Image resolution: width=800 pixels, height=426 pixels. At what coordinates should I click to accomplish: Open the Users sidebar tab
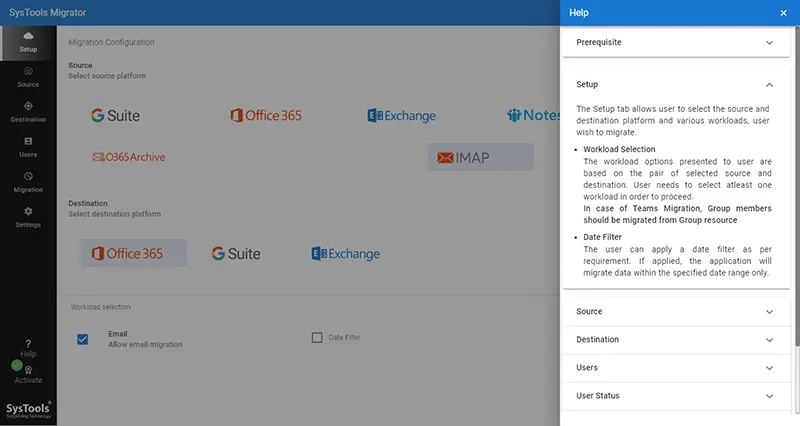pyautogui.click(x=28, y=147)
